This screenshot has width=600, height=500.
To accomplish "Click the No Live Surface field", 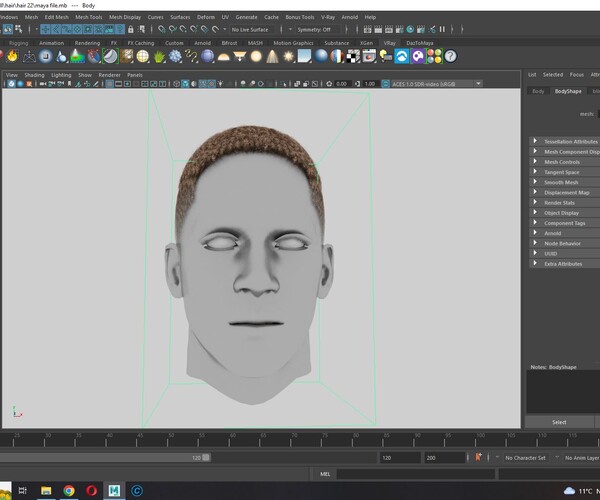I will [x=254, y=29].
